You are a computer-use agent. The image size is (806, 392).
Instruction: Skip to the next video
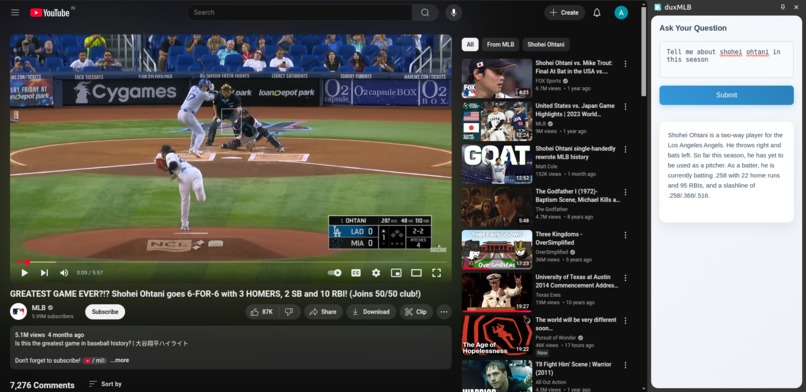coord(44,273)
